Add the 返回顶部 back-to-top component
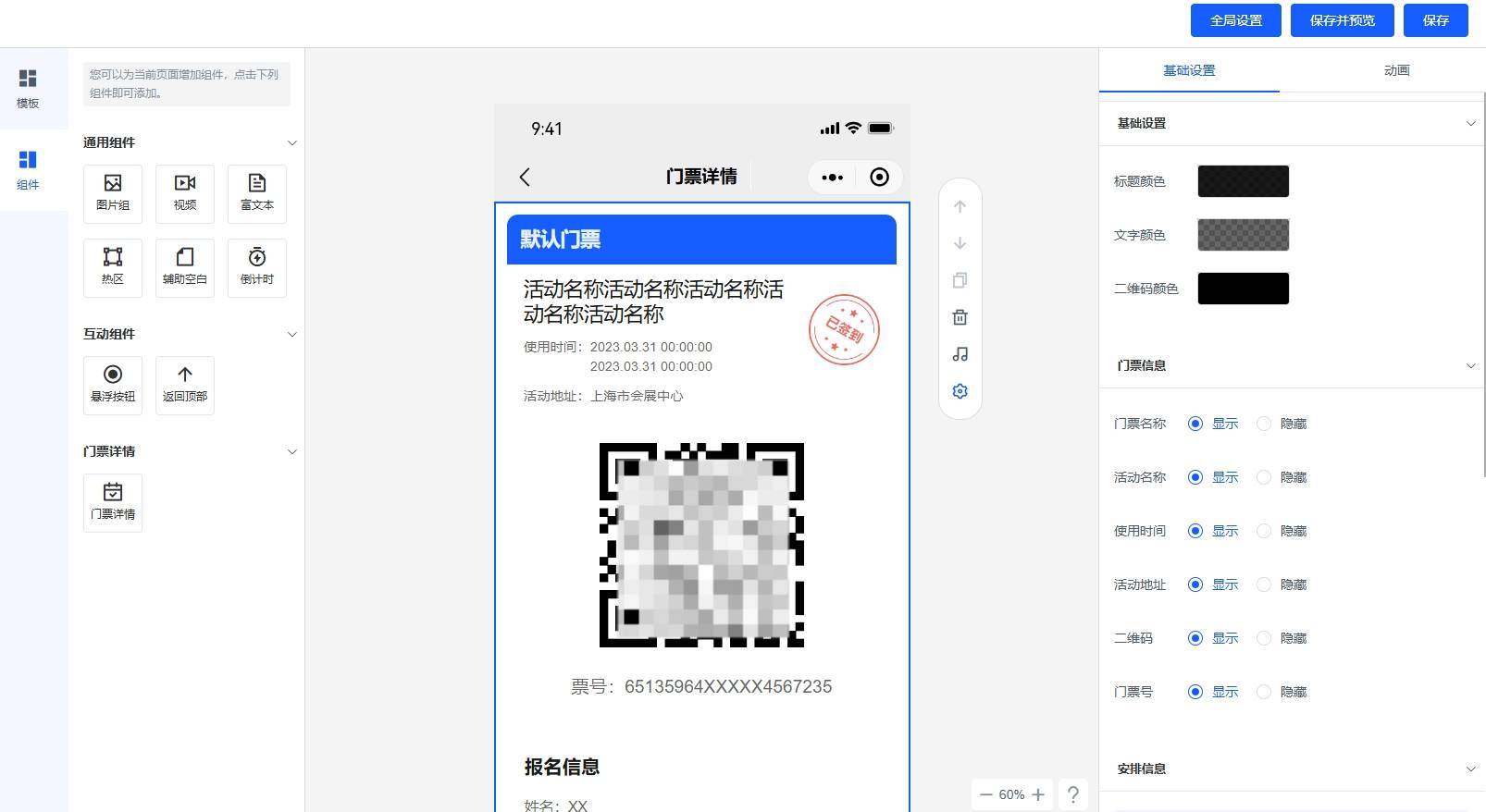Image resolution: width=1486 pixels, height=812 pixels. pos(185,385)
